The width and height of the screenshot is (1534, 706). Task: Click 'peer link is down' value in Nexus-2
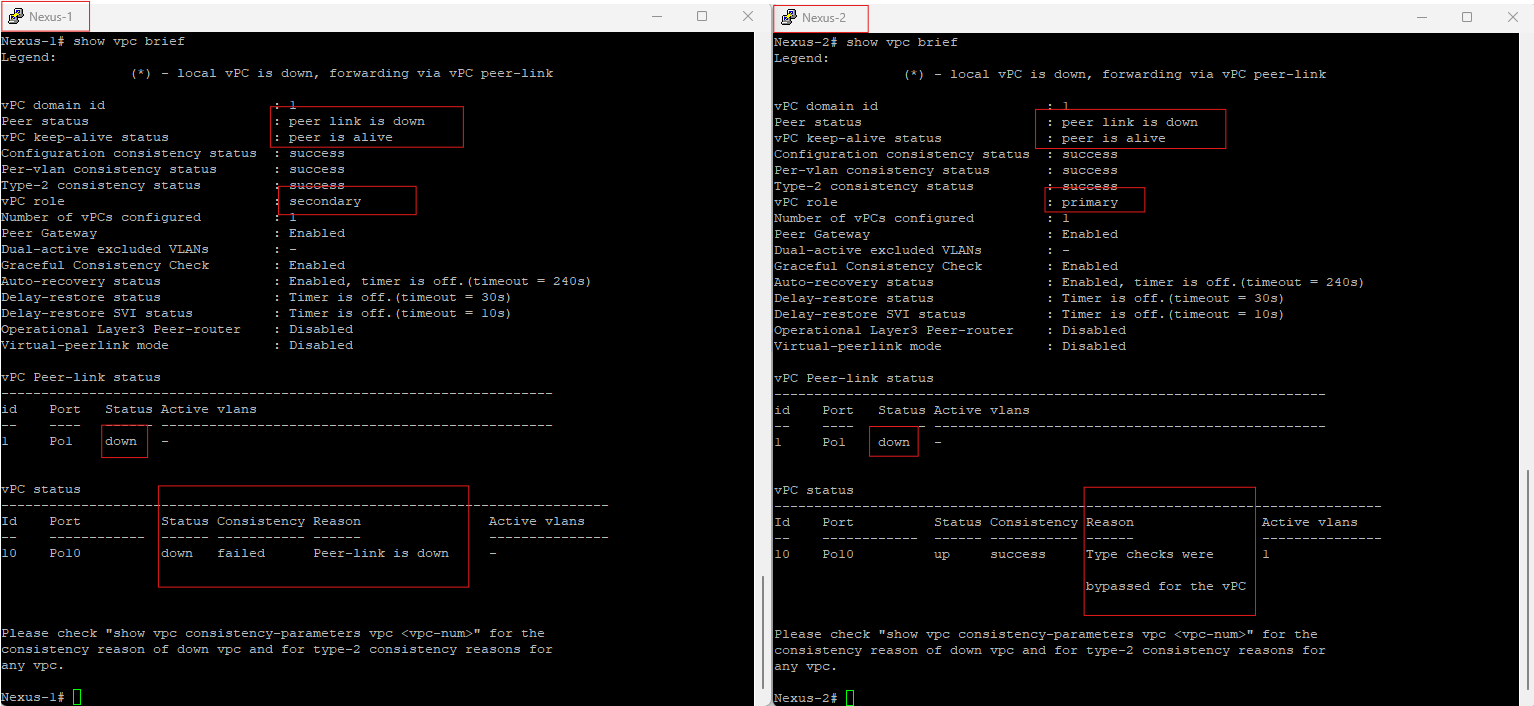tap(1130, 122)
